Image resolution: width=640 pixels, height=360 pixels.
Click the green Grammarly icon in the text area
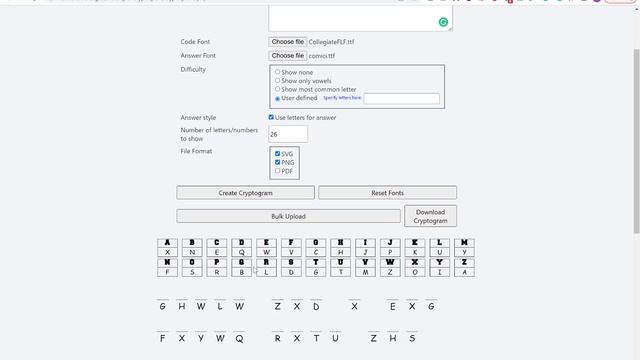(x=443, y=22)
